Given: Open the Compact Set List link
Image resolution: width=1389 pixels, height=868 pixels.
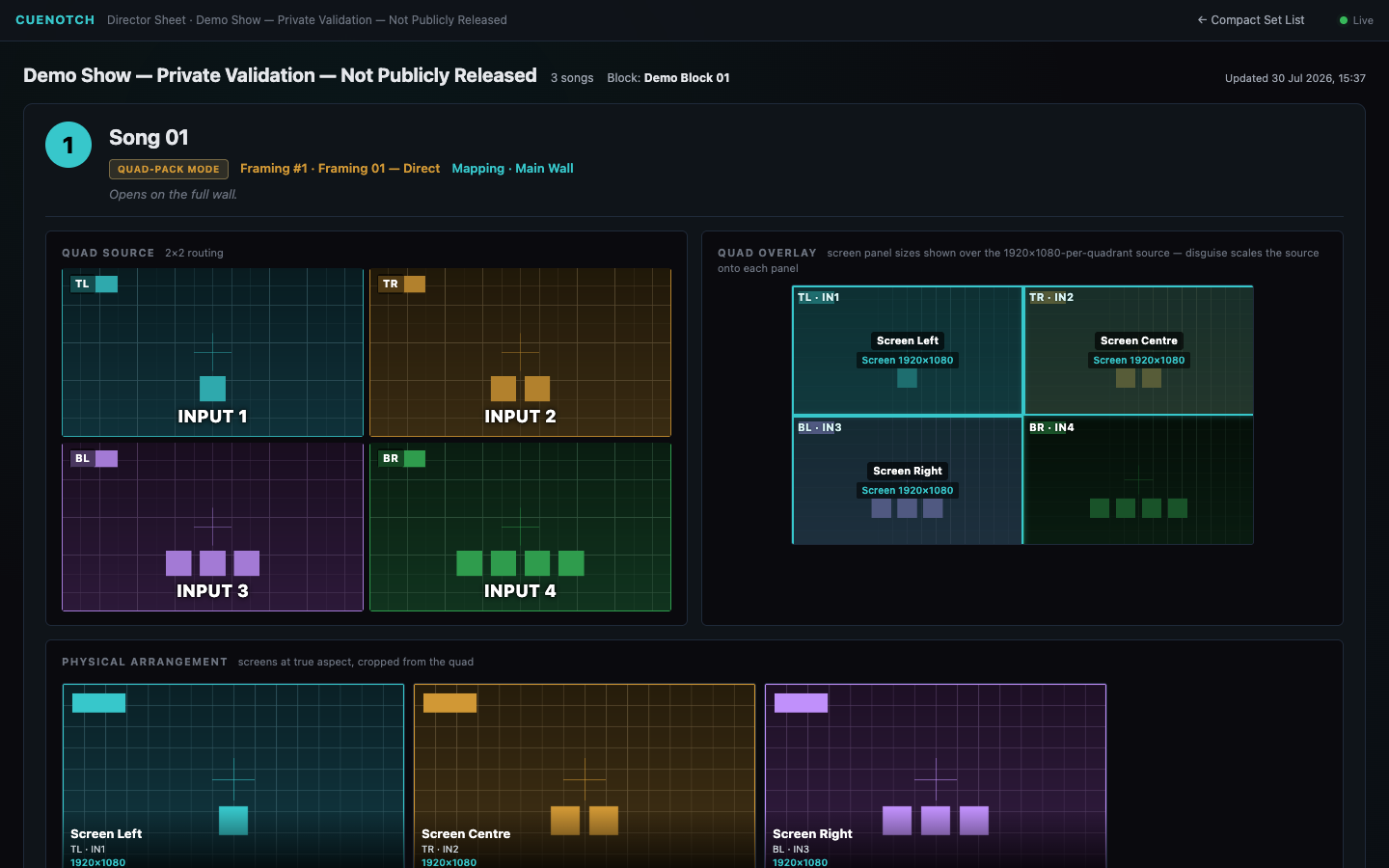Looking at the screenshot, I should (1250, 20).
